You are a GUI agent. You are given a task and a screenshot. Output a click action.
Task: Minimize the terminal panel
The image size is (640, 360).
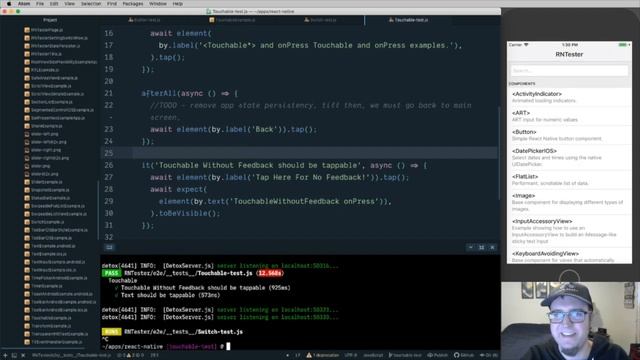click(x=471, y=247)
